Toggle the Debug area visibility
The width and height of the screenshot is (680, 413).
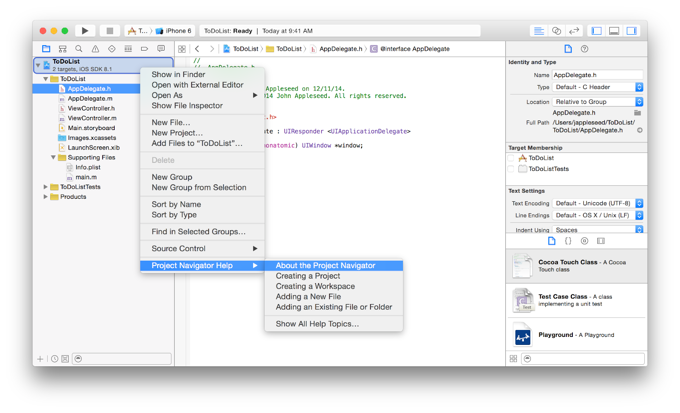point(614,30)
